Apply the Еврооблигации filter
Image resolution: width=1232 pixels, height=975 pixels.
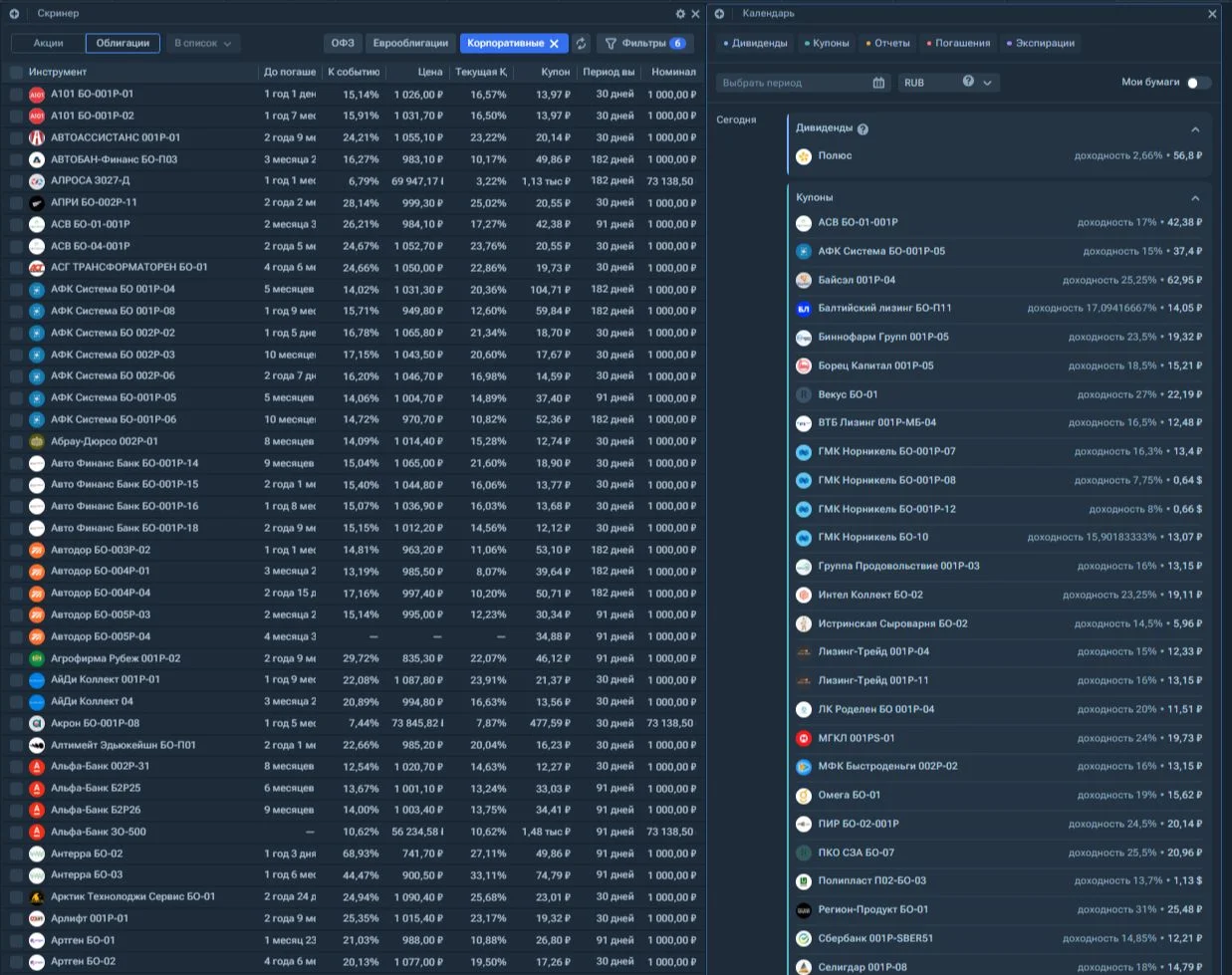tap(410, 43)
